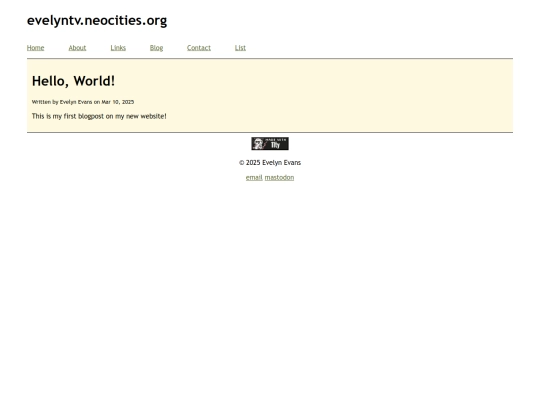Click the possum mascot inside the footer badge
This screenshot has height=405, width=540.
[x=258, y=144]
